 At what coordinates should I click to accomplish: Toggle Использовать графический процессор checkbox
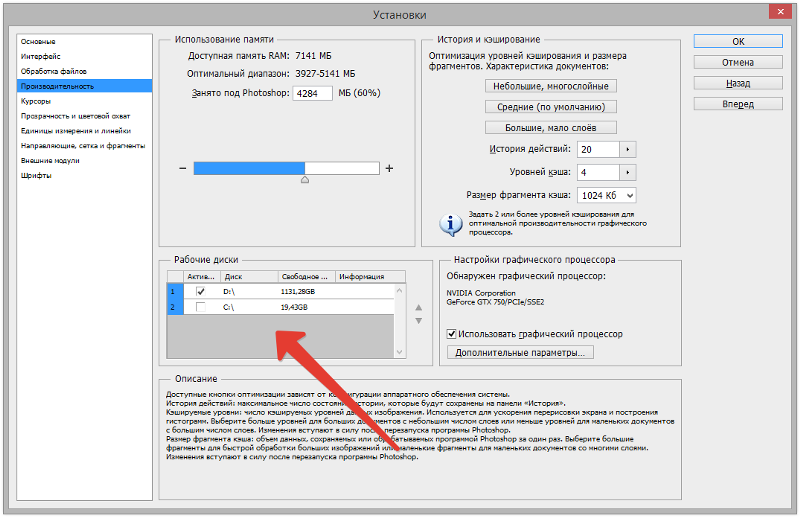click(451, 334)
